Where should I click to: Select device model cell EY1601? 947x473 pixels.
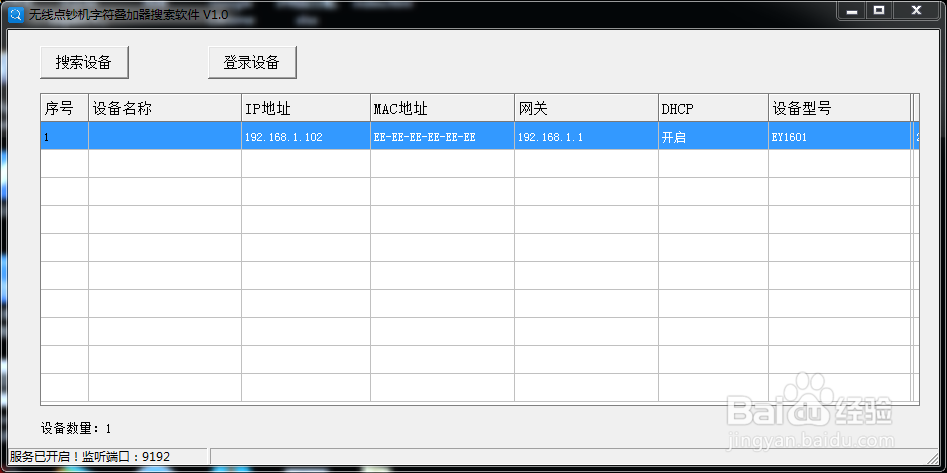coord(839,137)
